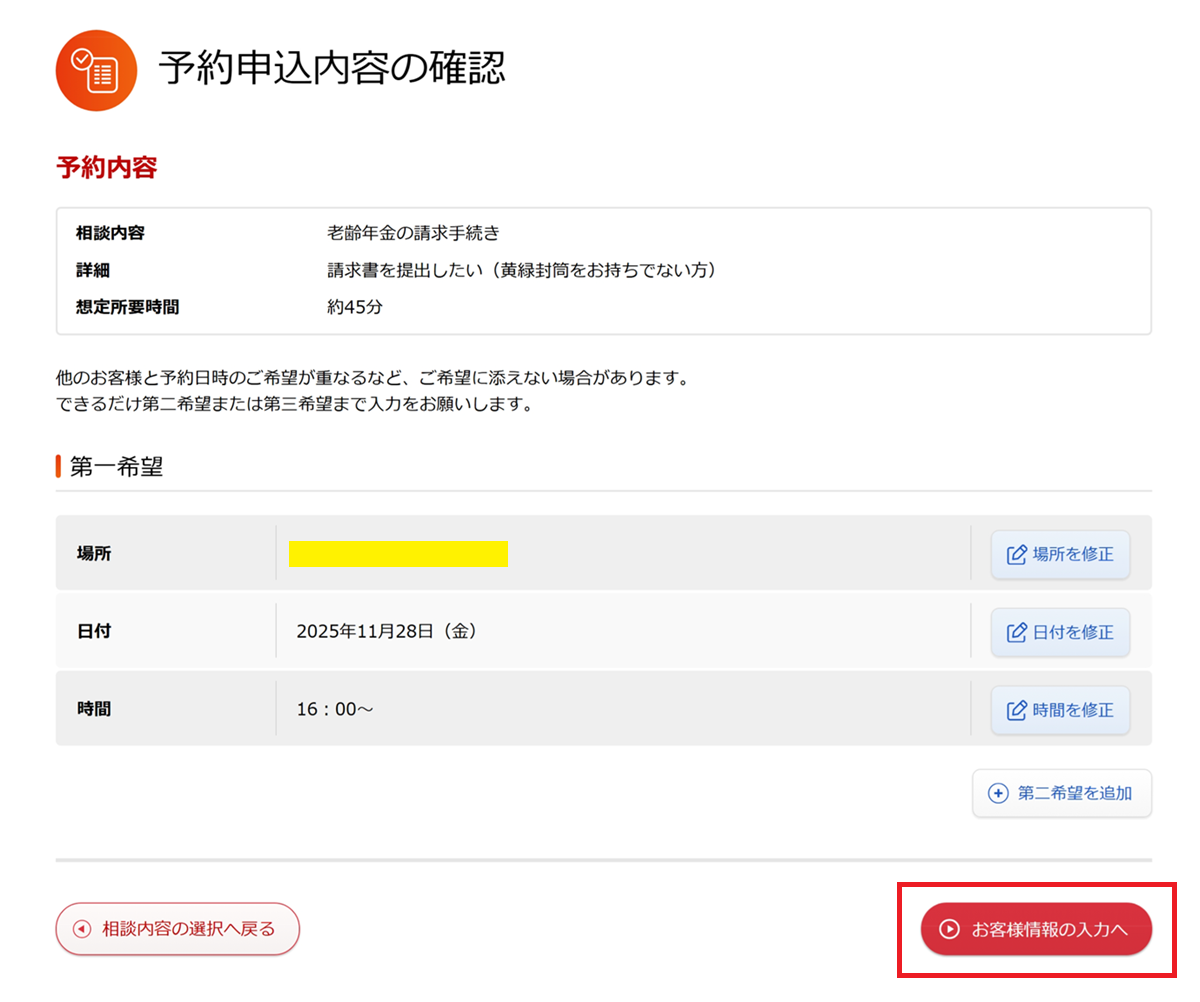This screenshot has width=1200, height=1002.
Task: Click the 請求書を提出したい detail text
Action: [522, 270]
